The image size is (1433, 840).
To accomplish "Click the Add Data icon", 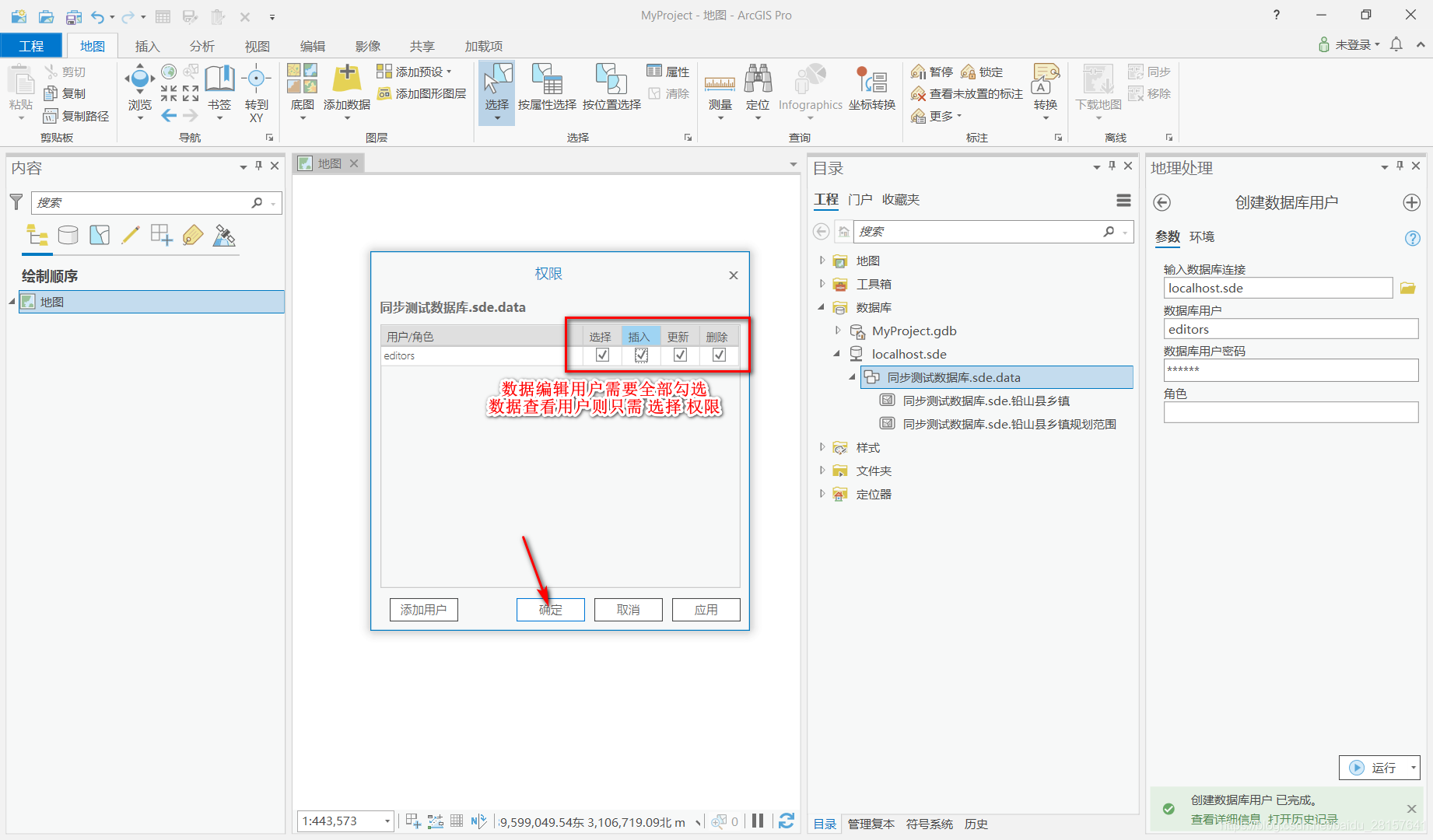I will pyautogui.click(x=347, y=79).
